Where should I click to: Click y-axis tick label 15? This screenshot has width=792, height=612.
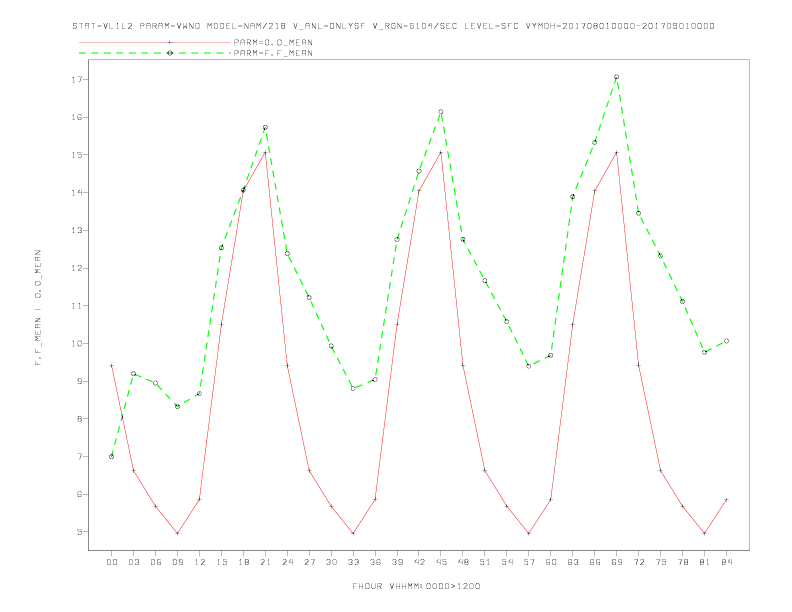tap(76, 155)
